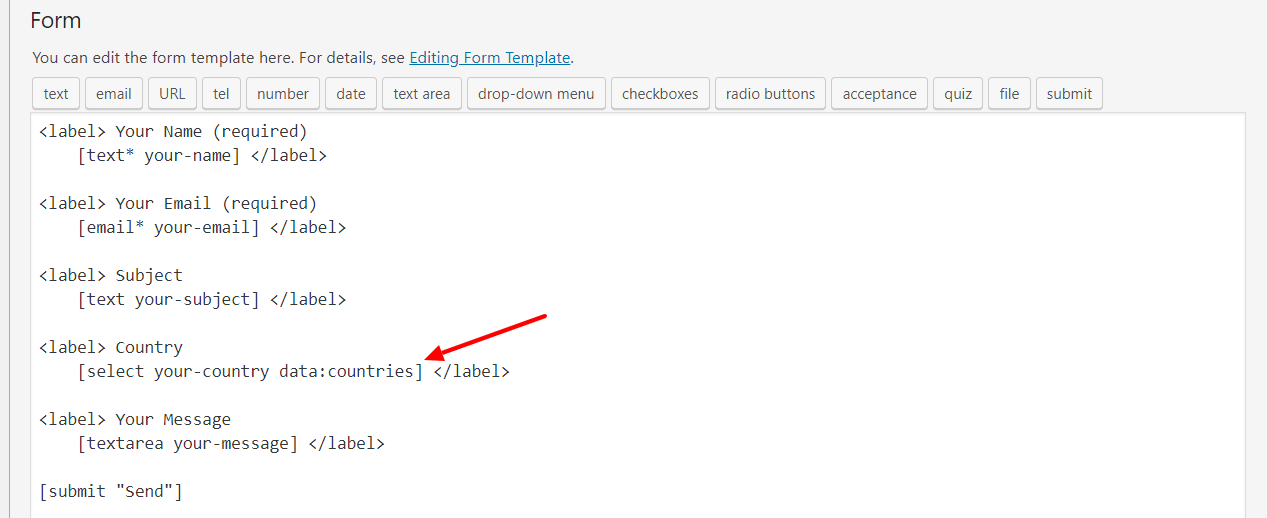The image size is (1267, 518).
Task: Open the Editing Form Template link
Action: pos(489,58)
